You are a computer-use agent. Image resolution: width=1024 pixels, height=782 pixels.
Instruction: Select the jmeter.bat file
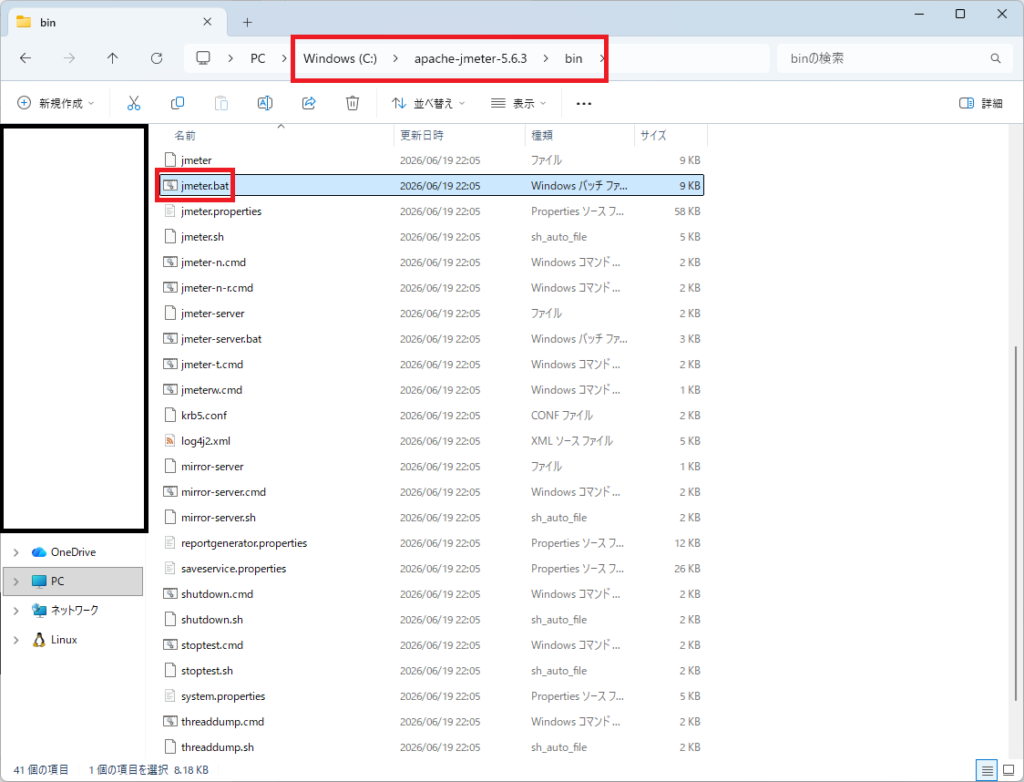pyautogui.click(x=432, y=186)
